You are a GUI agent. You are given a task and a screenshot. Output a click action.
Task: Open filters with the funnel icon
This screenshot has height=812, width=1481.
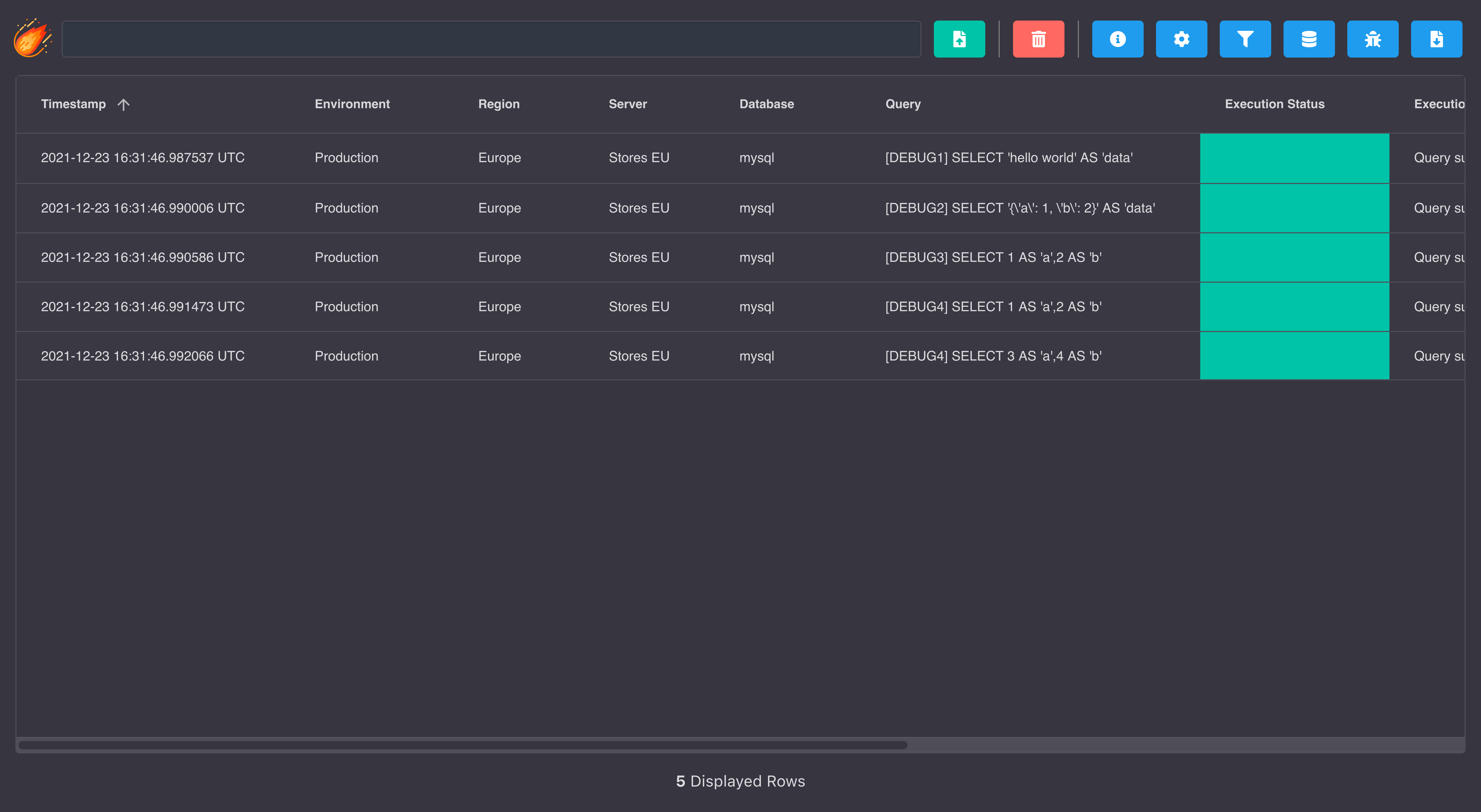(1245, 39)
